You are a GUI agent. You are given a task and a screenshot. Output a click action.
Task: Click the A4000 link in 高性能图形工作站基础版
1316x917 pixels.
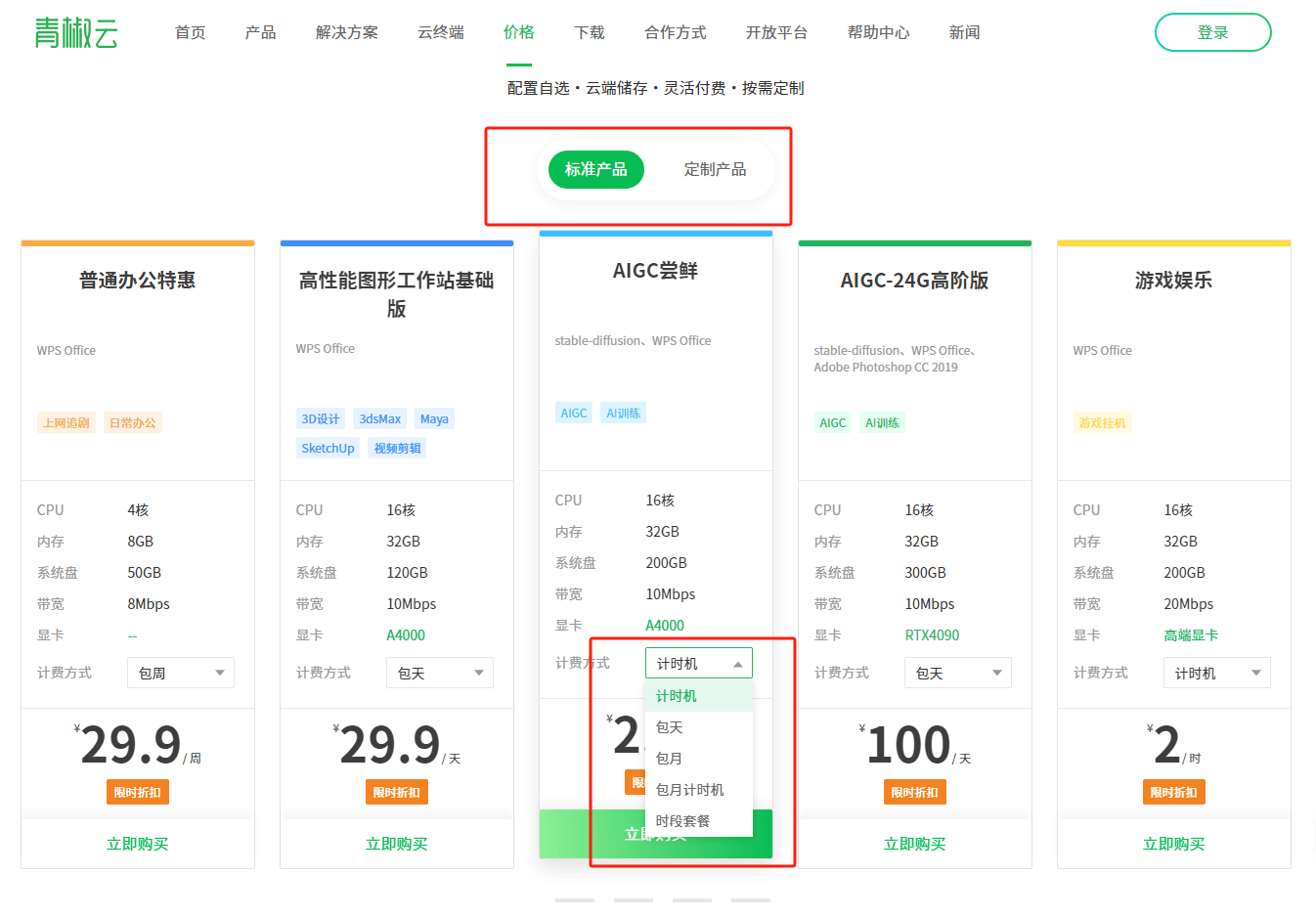[406, 635]
